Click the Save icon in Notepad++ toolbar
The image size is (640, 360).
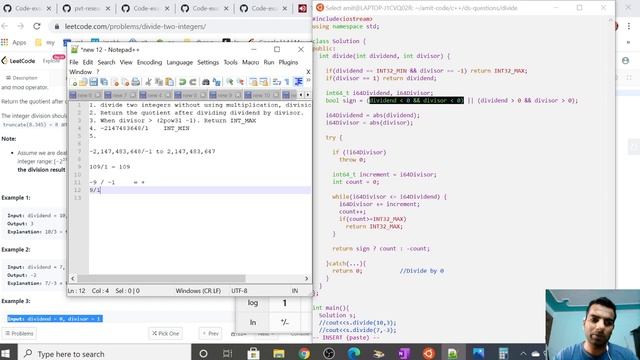(x=93, y=82)
